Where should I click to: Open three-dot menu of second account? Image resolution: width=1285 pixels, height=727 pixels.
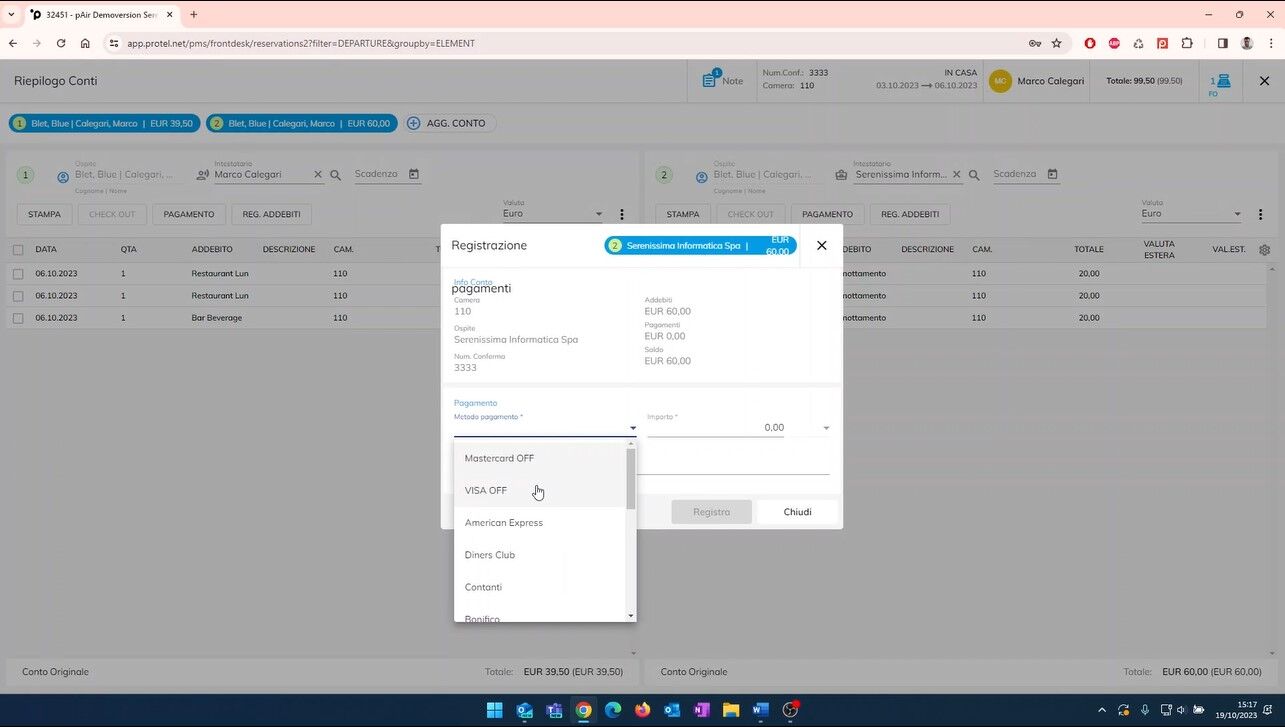tap(1260, 214)
